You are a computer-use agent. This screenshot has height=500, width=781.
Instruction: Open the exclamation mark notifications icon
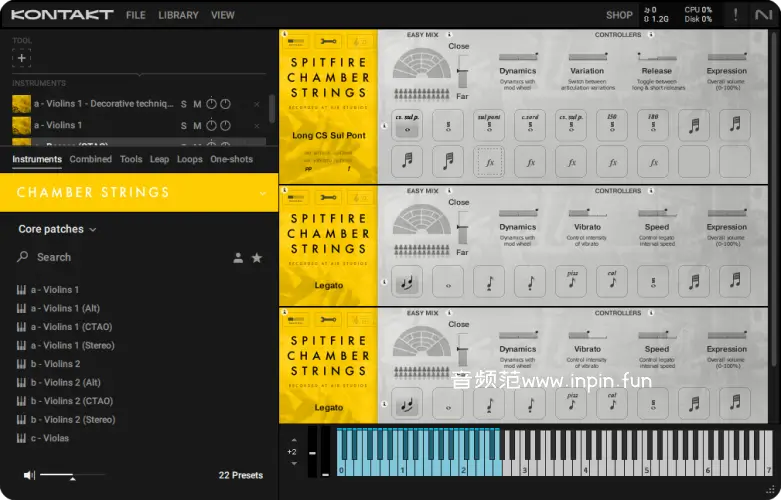coord(735,15)
